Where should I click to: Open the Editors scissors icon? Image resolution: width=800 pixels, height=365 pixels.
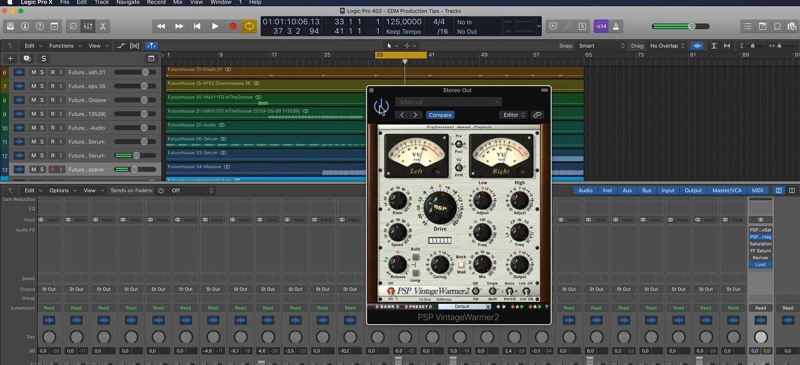103,26
